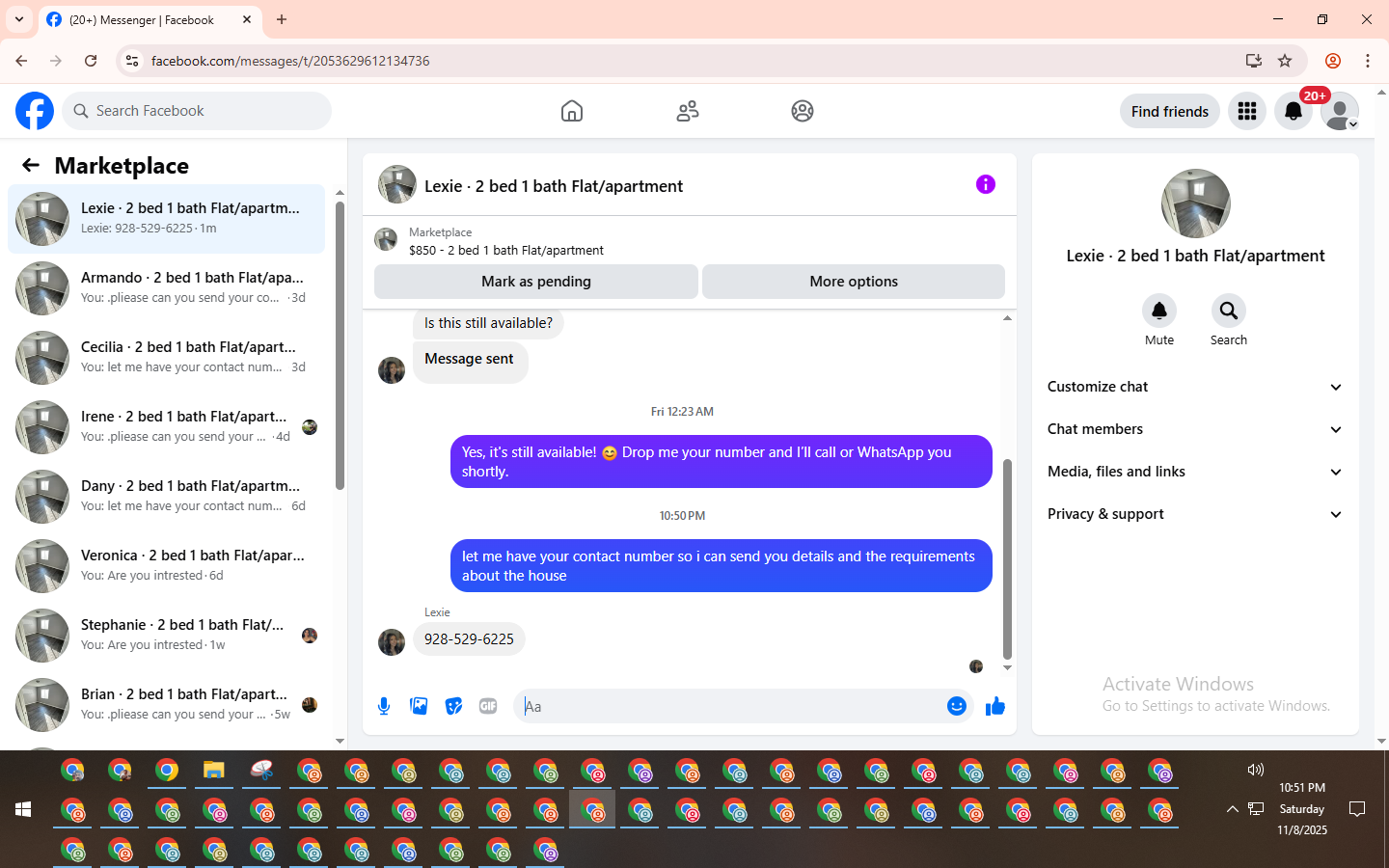The image size is (1389, 868).
Task: Go back in browser history
Action: coord(21,61)
